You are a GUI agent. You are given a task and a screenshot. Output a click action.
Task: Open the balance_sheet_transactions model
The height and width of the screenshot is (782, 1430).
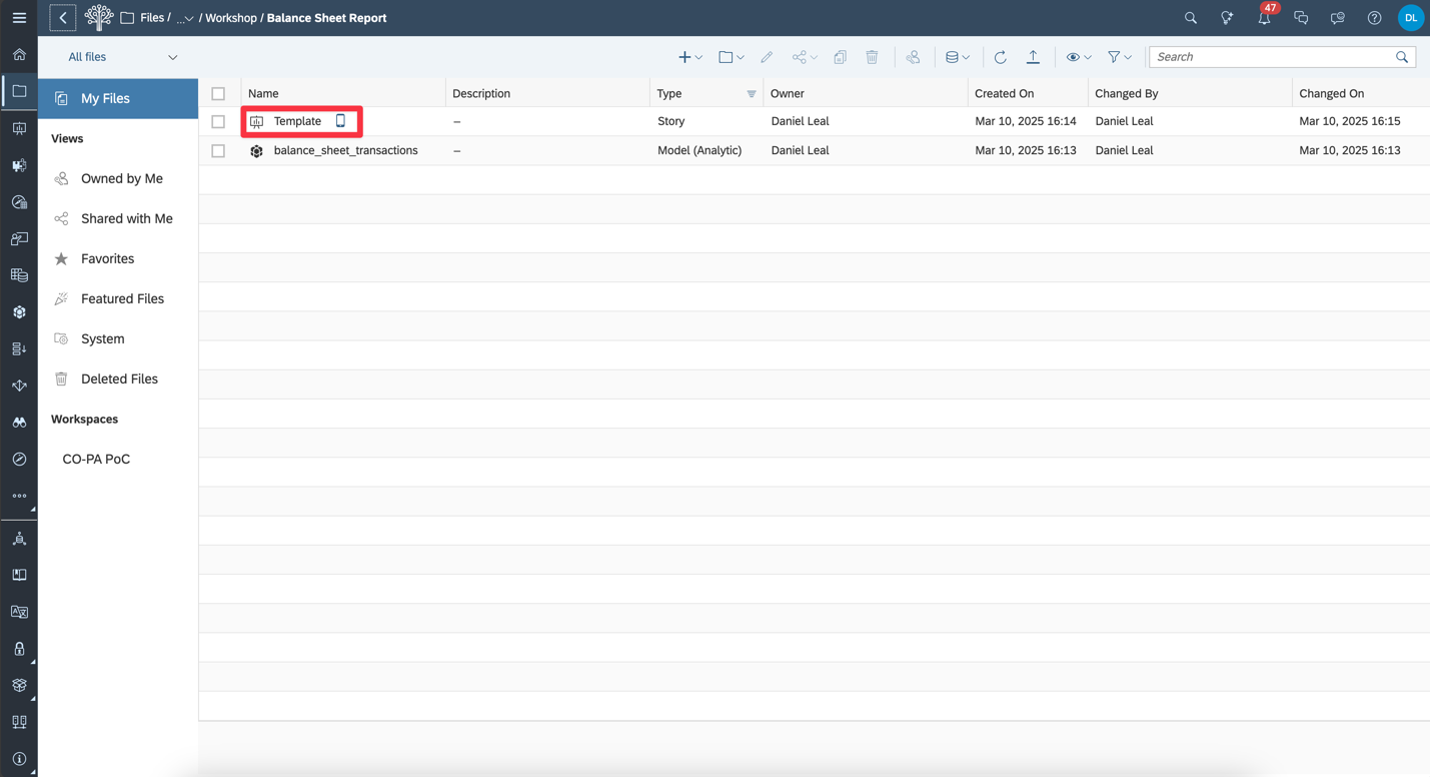coord(346,150)
